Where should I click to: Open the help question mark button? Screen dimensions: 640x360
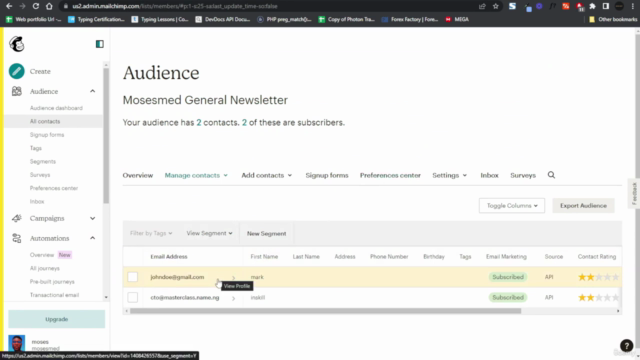627,346
